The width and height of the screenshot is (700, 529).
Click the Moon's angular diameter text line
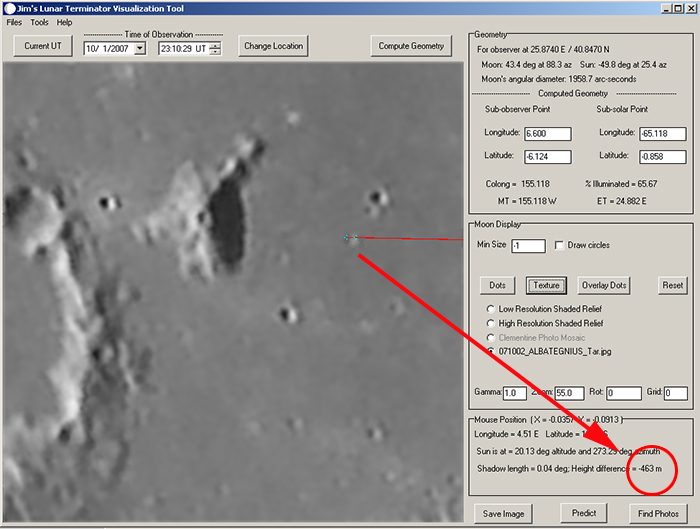pyautogui.click(x=558, y=79)
